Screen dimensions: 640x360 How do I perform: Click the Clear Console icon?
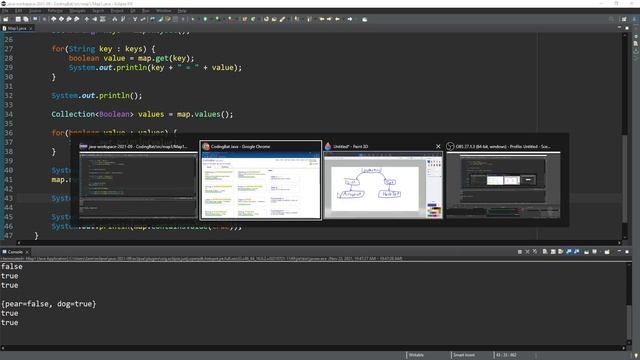(x=545, y=252)
